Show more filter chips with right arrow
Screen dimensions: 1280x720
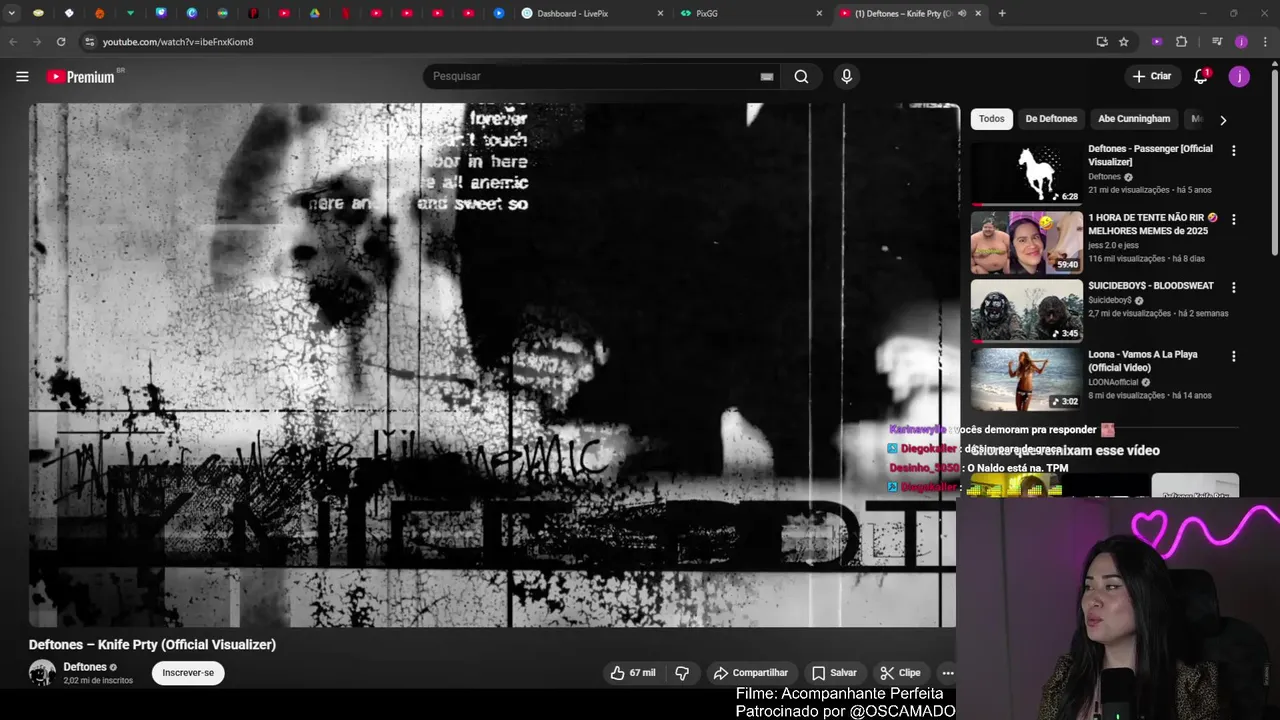click(1222, 120)
